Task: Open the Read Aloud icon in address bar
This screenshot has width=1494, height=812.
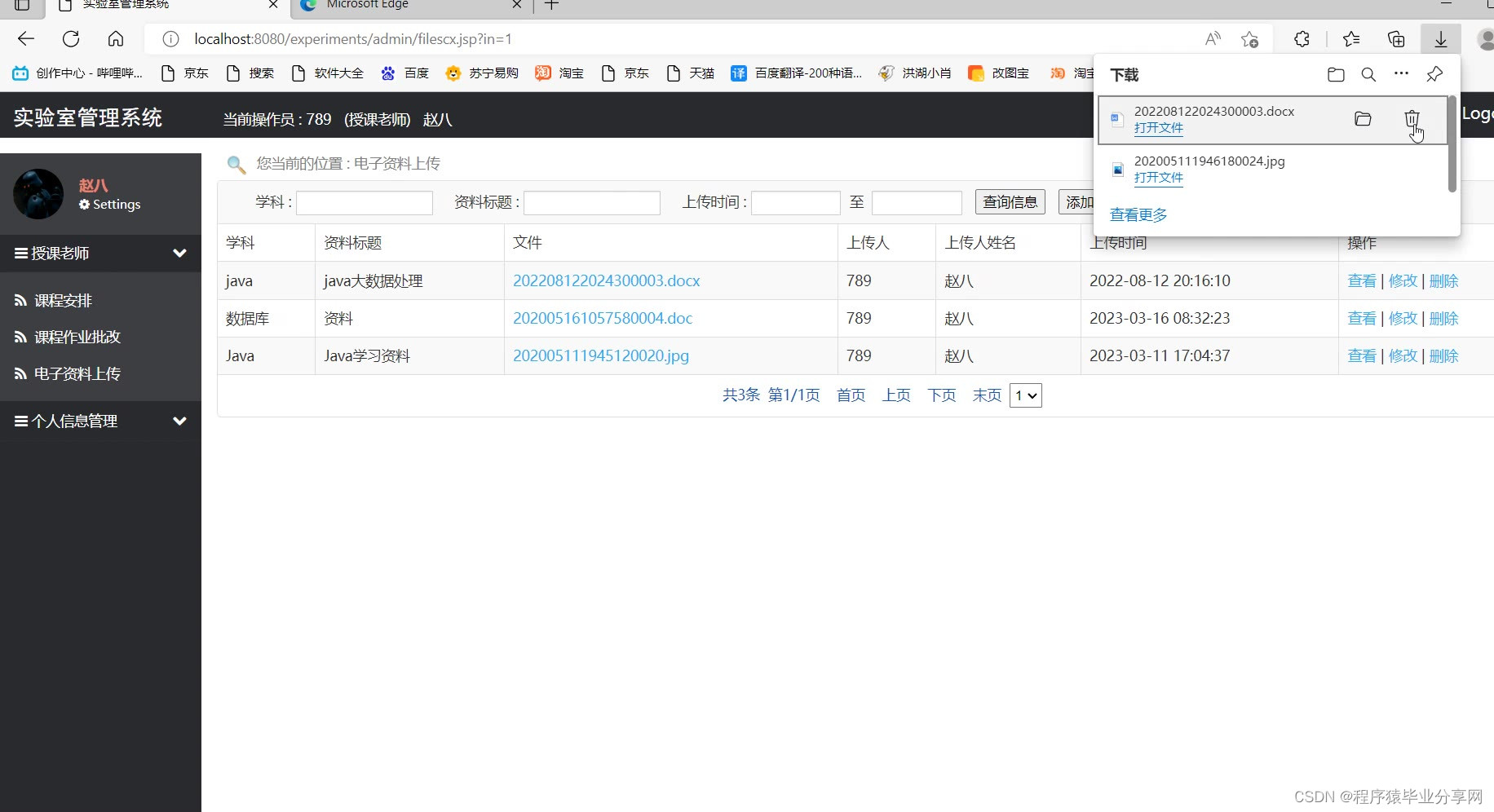Action: (1213, 38)
